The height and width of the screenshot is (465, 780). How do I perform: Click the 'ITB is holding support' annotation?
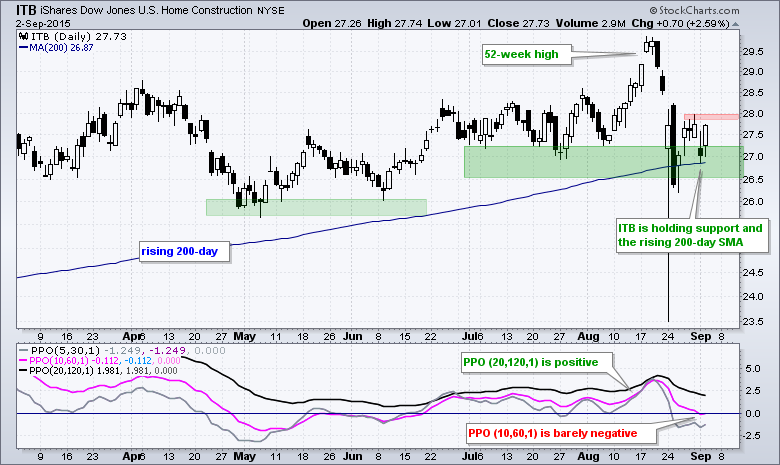(x=690, y=235)
